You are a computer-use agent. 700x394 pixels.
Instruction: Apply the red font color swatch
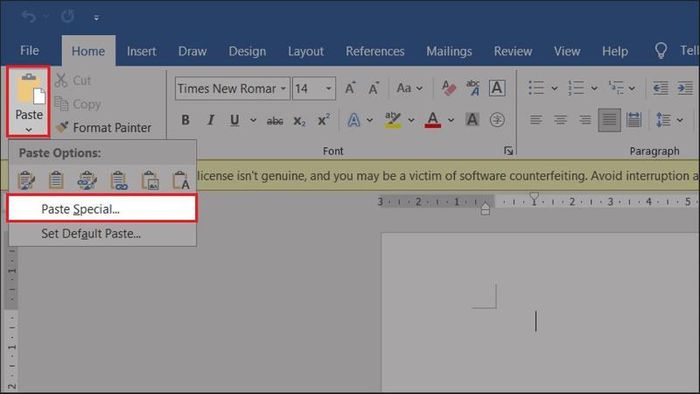(x=433, y=120)
